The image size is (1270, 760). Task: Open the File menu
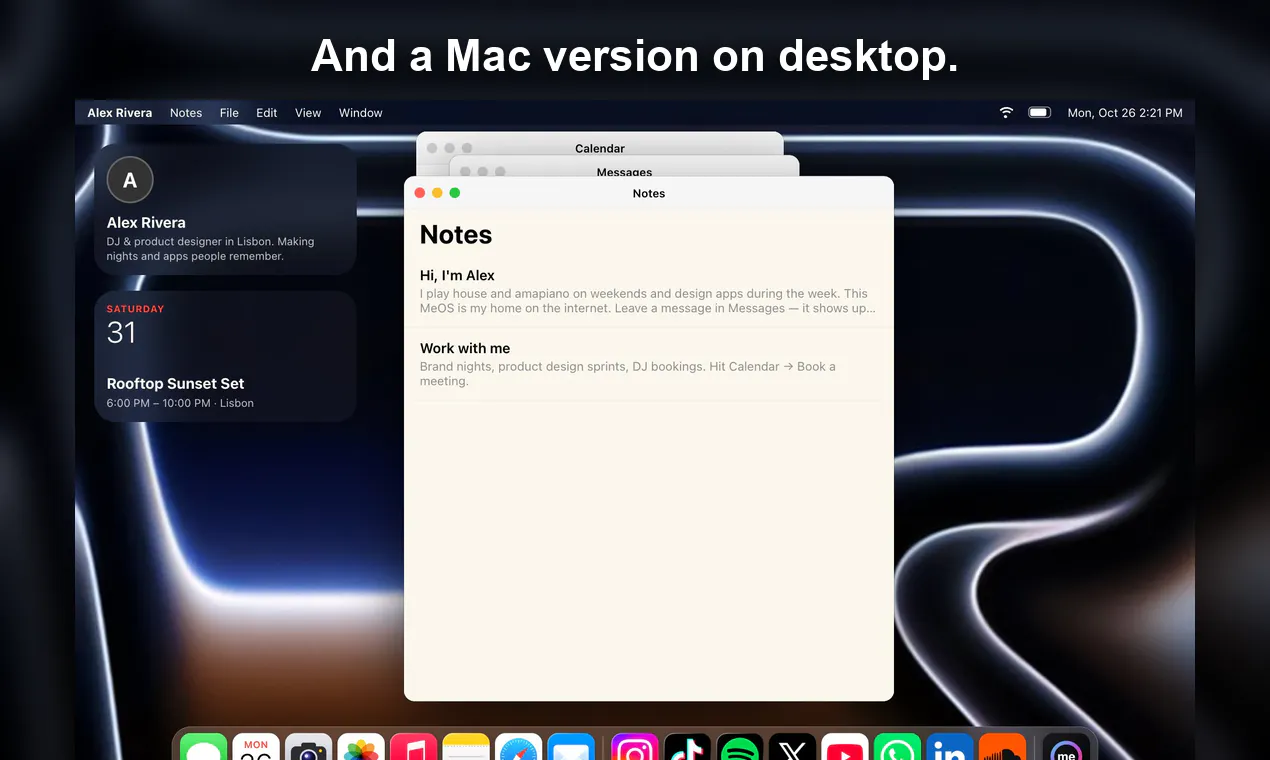[229, 113]
